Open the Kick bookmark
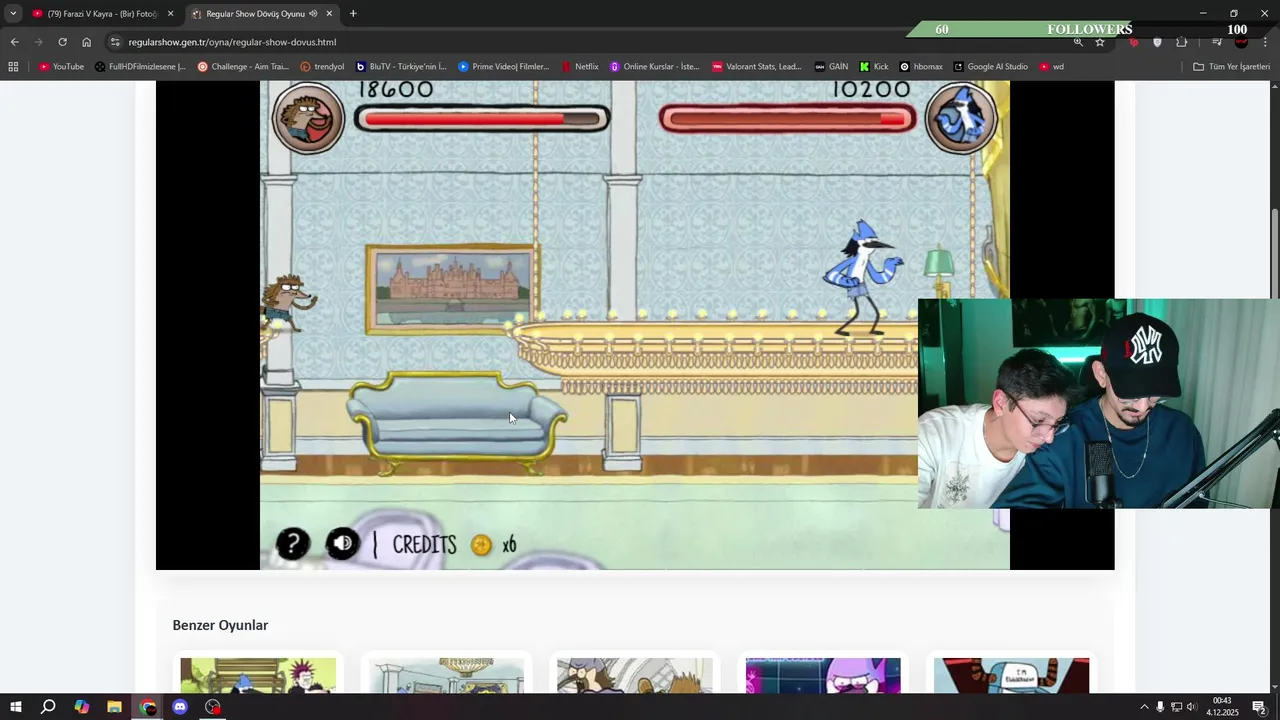The height and width of the screenshot is (720, 1280). coord(874,67)
